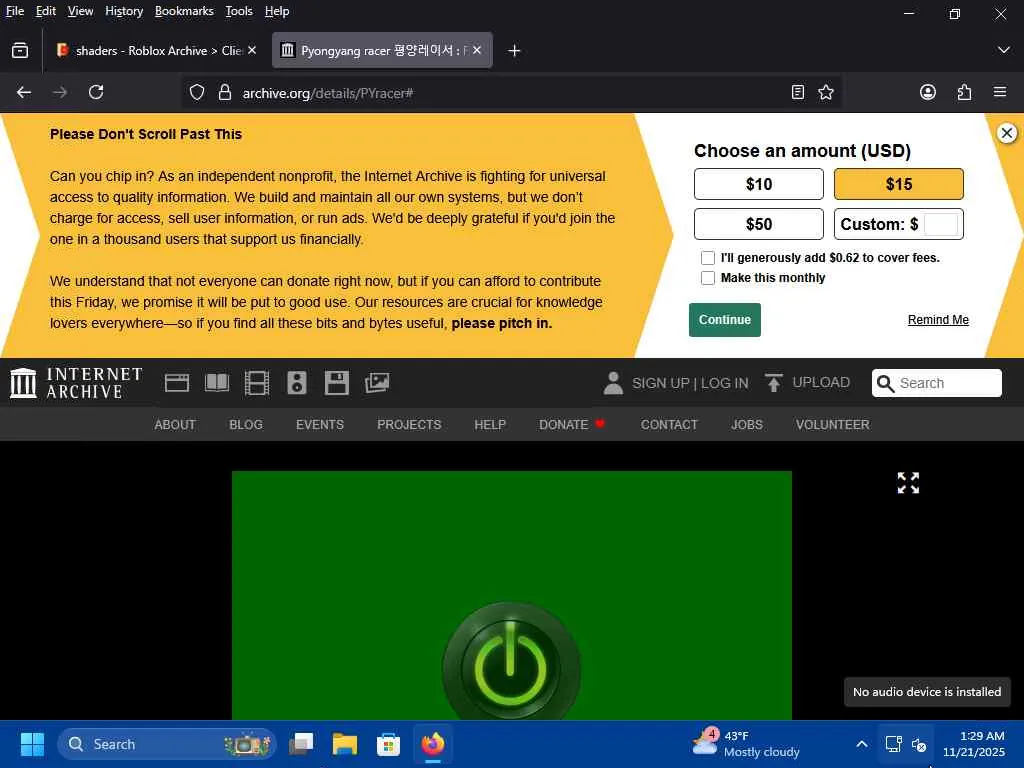Open the CONTACT link
The image size is (1024, 768).
[669, 424]
